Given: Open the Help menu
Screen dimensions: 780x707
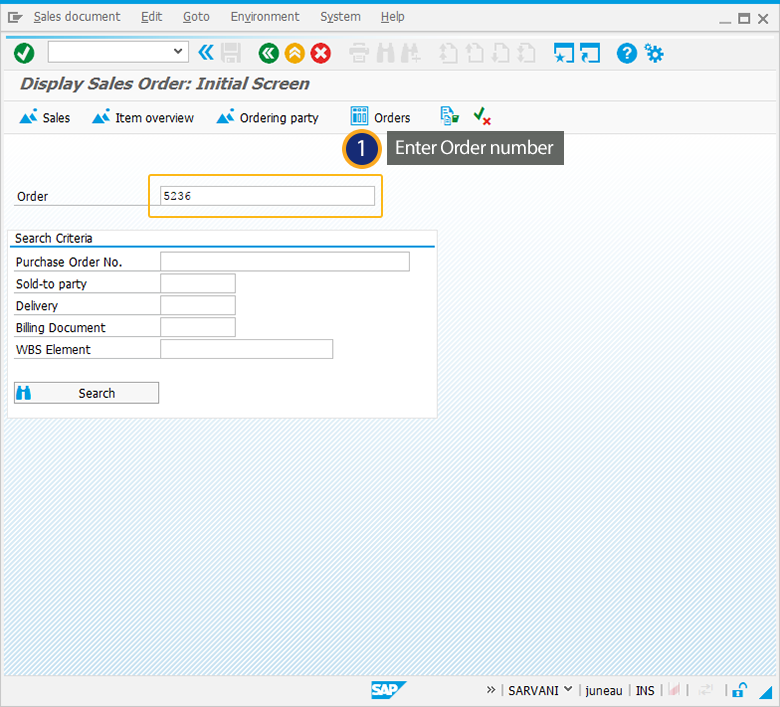Looking at the screenshot, I should 392,17.
